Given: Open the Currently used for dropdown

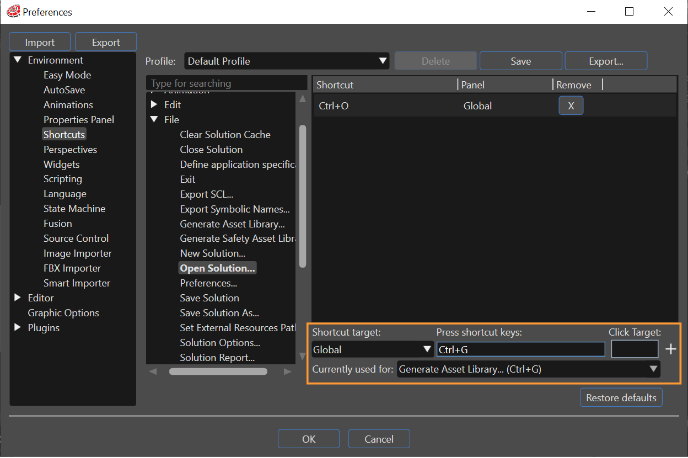Looking at the screenshot, I should point(528,369).
